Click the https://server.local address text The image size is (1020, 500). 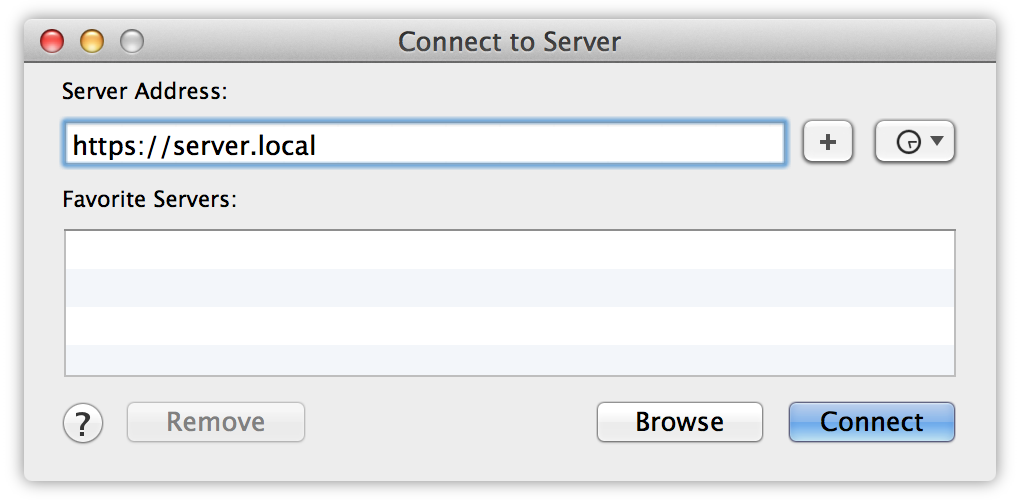[x=194, y=145]
